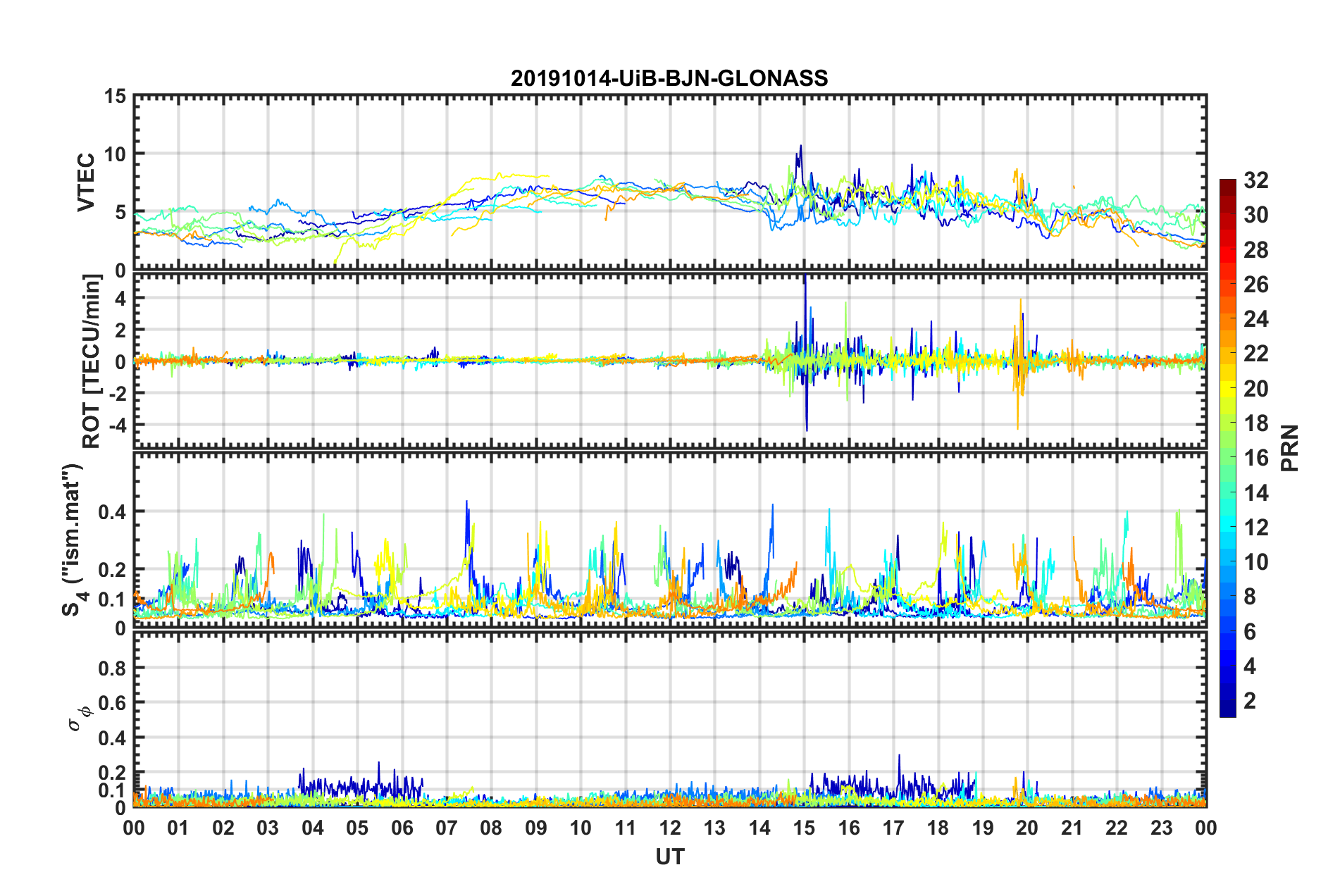Click UT axis tick label 13
The width and height of the screenshot is (1340, 896).
point(714,828)
